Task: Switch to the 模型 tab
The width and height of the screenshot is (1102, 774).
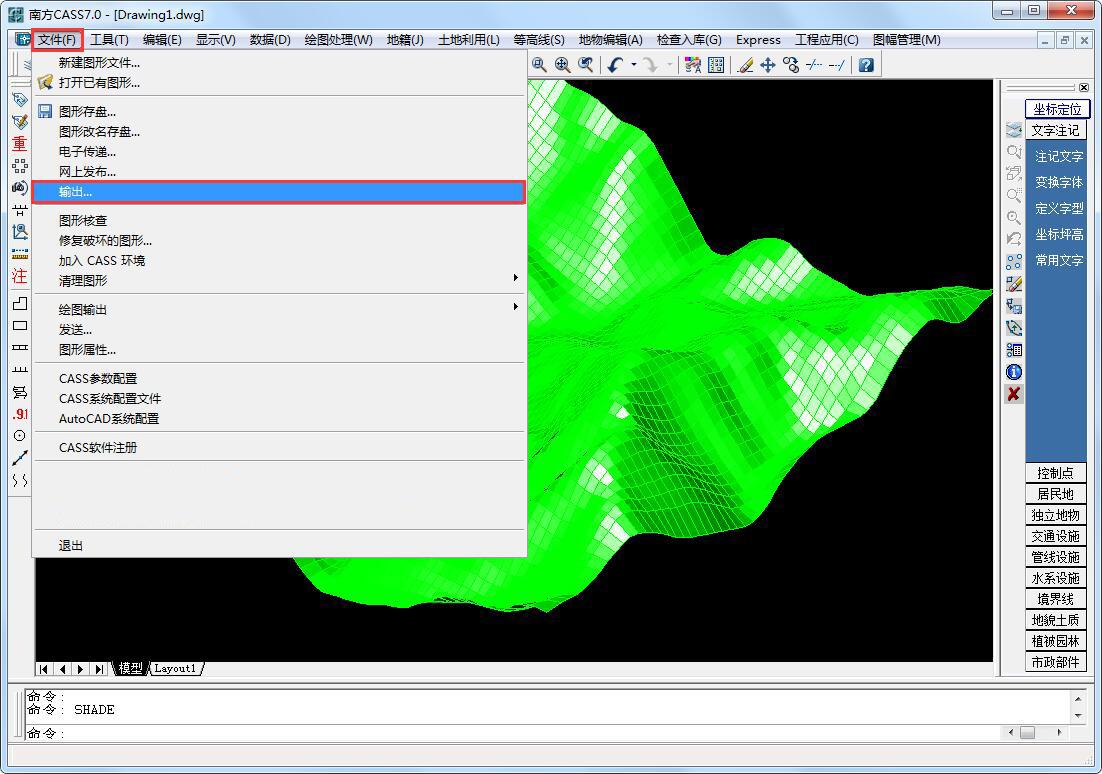Action: (x=130, y=669)
